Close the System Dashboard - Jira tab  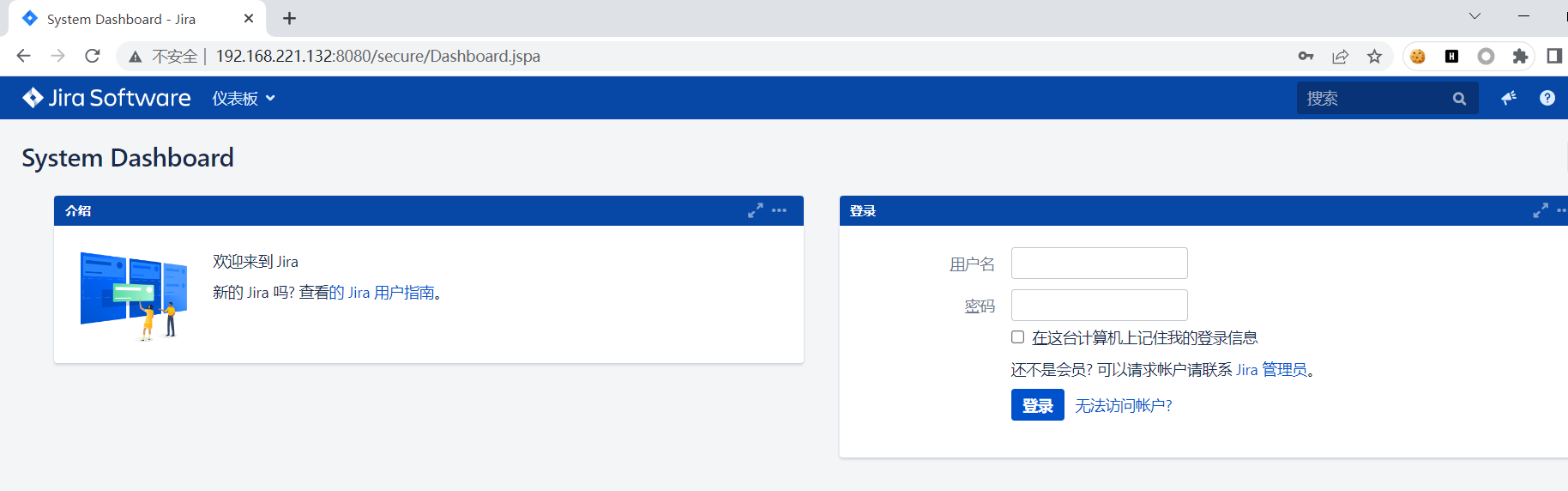(x=249, y=18)
